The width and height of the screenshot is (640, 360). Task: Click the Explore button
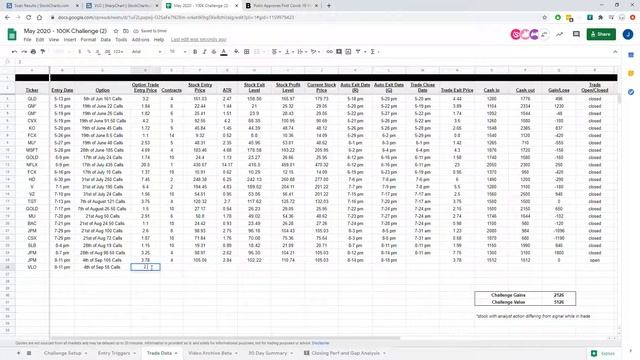tap(603, 353)
